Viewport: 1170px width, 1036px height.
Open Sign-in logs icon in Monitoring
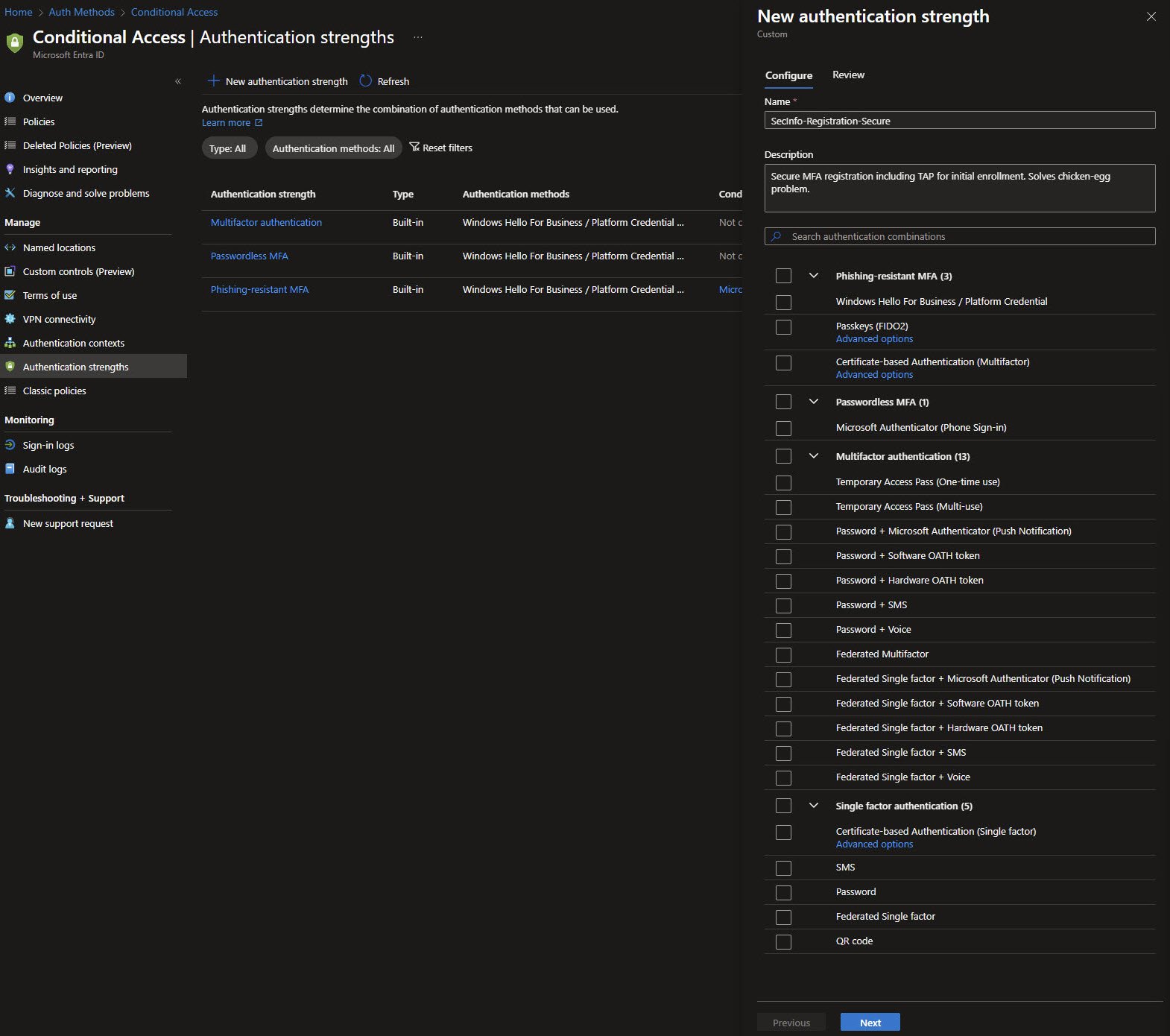tap(10, 445)
